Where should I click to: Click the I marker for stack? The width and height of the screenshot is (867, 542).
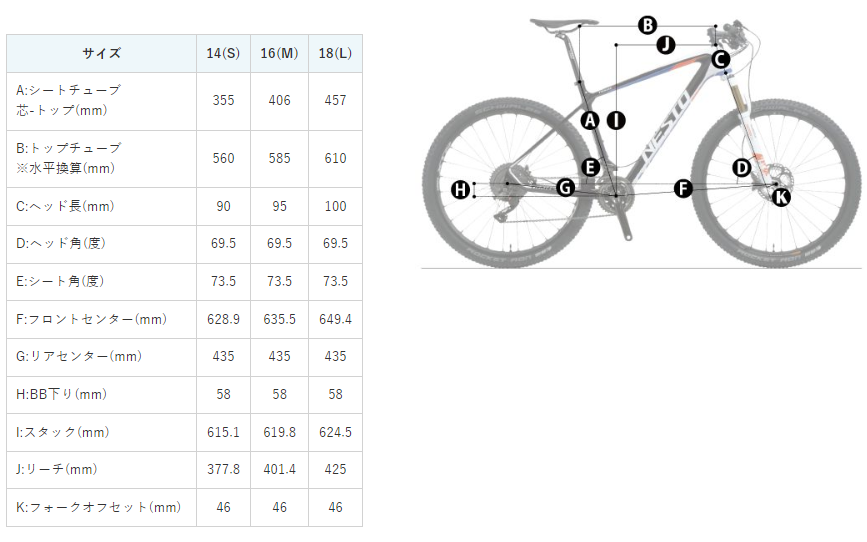(615, 120)
